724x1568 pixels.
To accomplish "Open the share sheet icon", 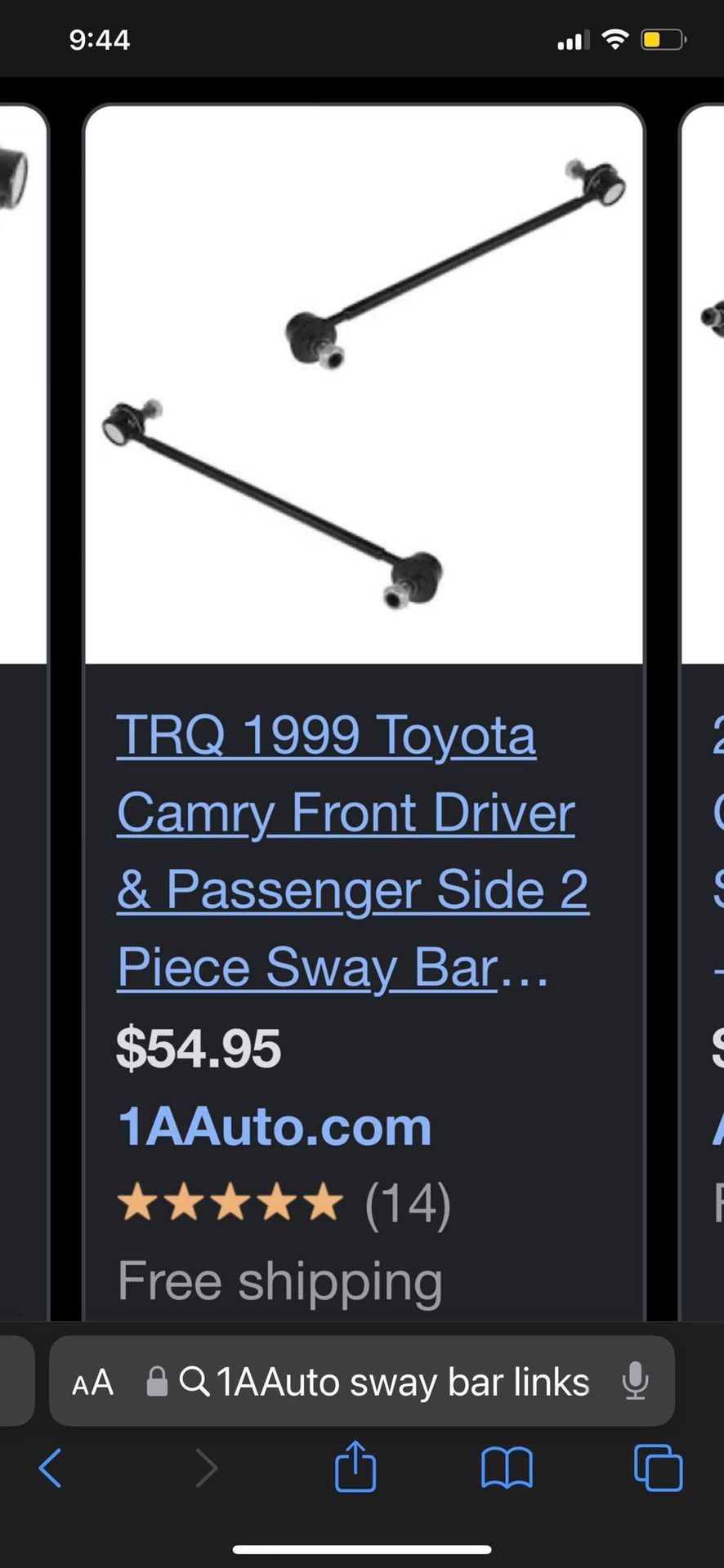I will point(355,1466).
